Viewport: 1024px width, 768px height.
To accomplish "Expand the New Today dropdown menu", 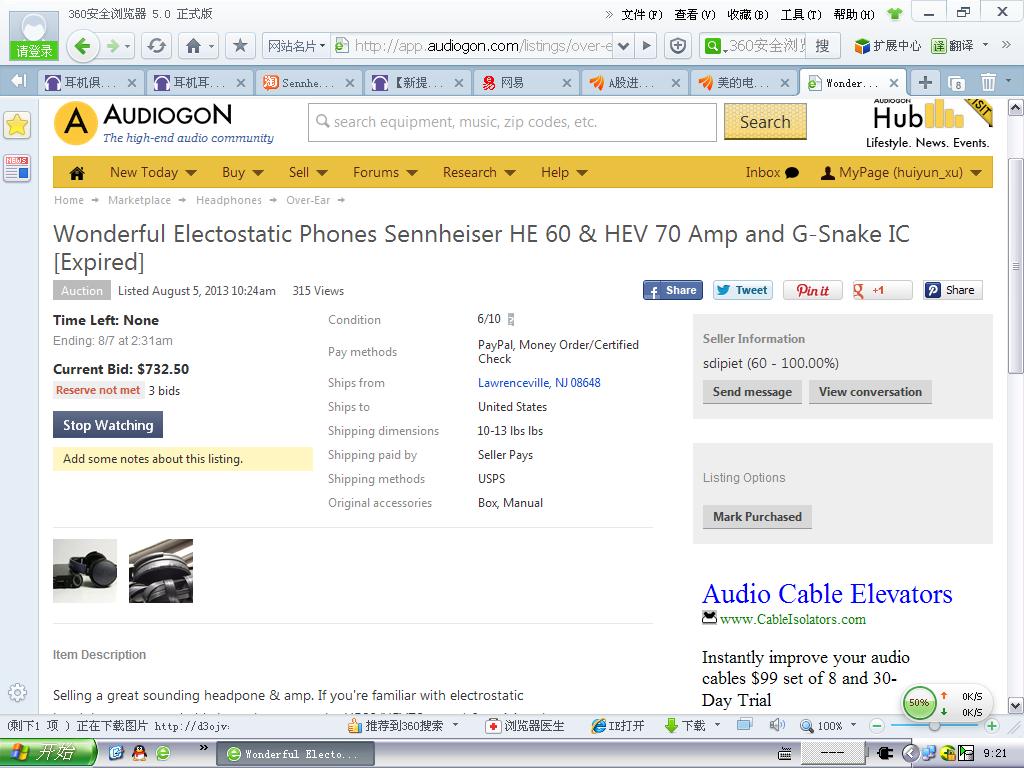I will 153,172.
